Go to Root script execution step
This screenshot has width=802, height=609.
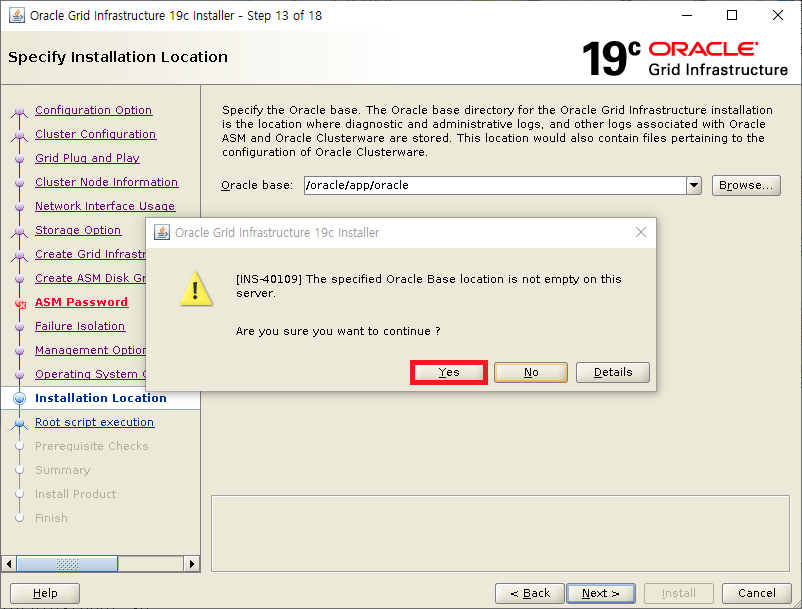tap(95, 422)
